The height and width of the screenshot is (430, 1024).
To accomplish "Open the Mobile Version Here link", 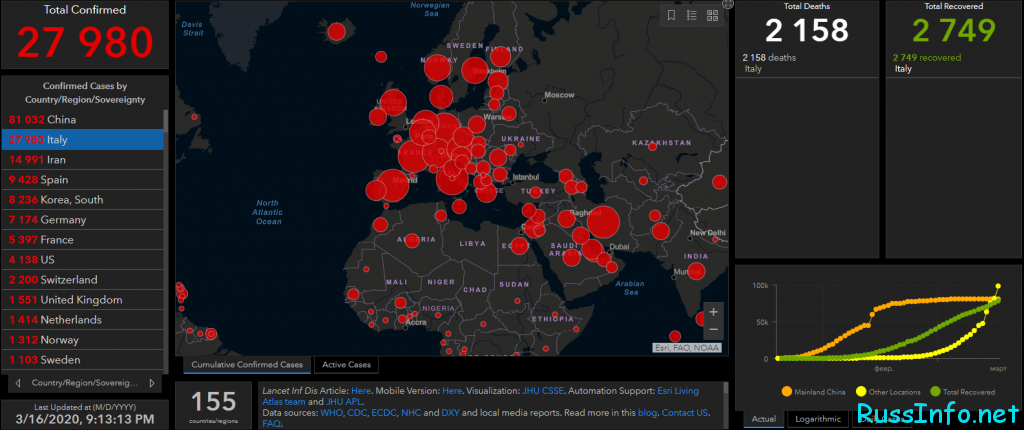I will click(x=452, y=391).
